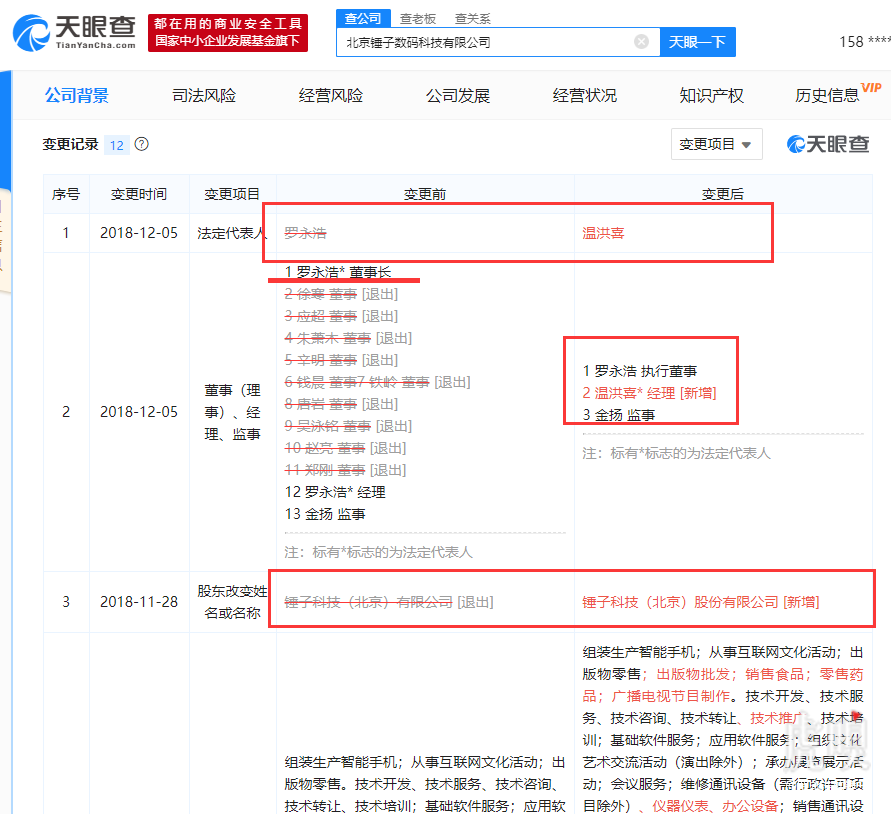Click the entry 4 朱萧木 董事 [退出]
Image resolution: width=891 pixels, height=814 pixels.
(348, 338)
